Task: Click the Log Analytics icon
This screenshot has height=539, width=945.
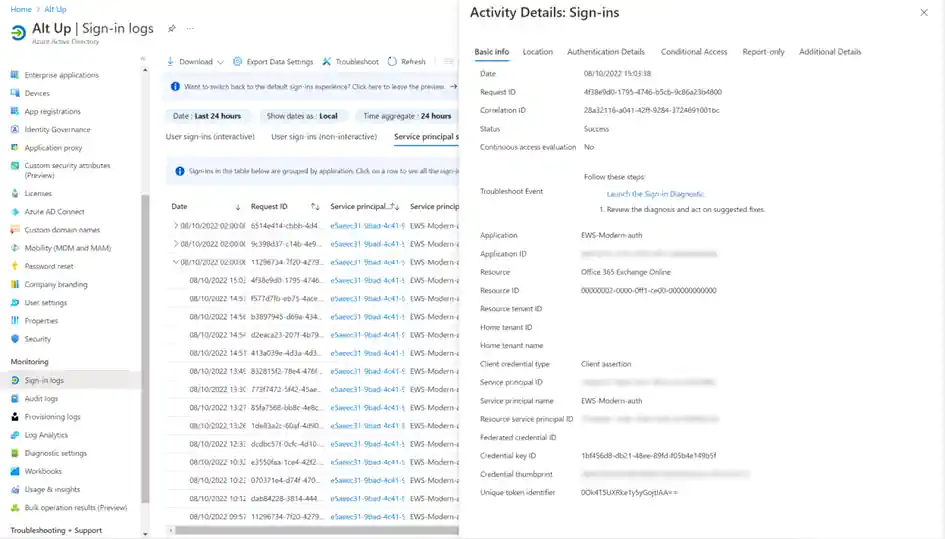Action: [x=15, y=435]
